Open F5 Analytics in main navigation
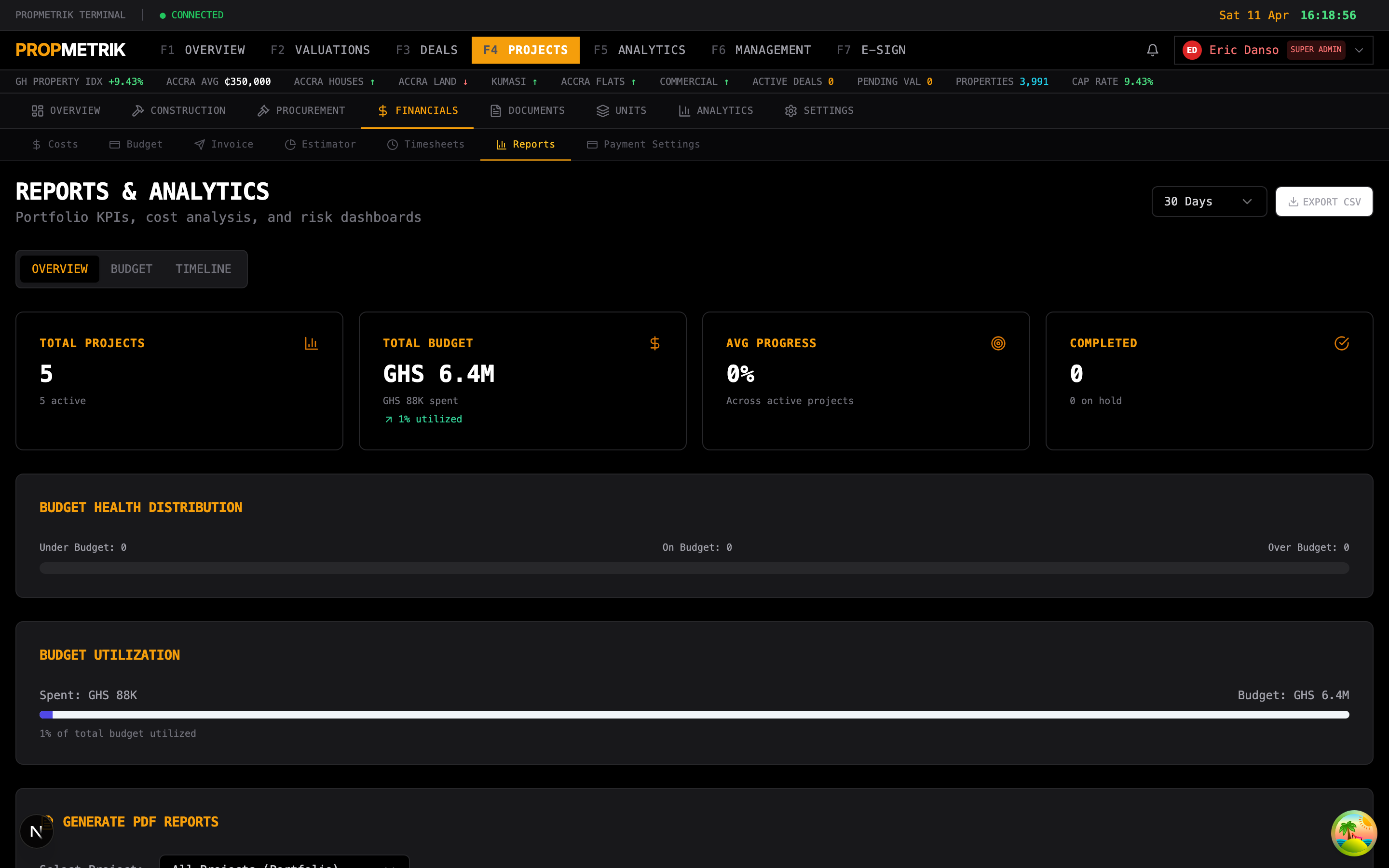Image resolution: width=1389 pixels, height=868 pixels. pos(640,50)
